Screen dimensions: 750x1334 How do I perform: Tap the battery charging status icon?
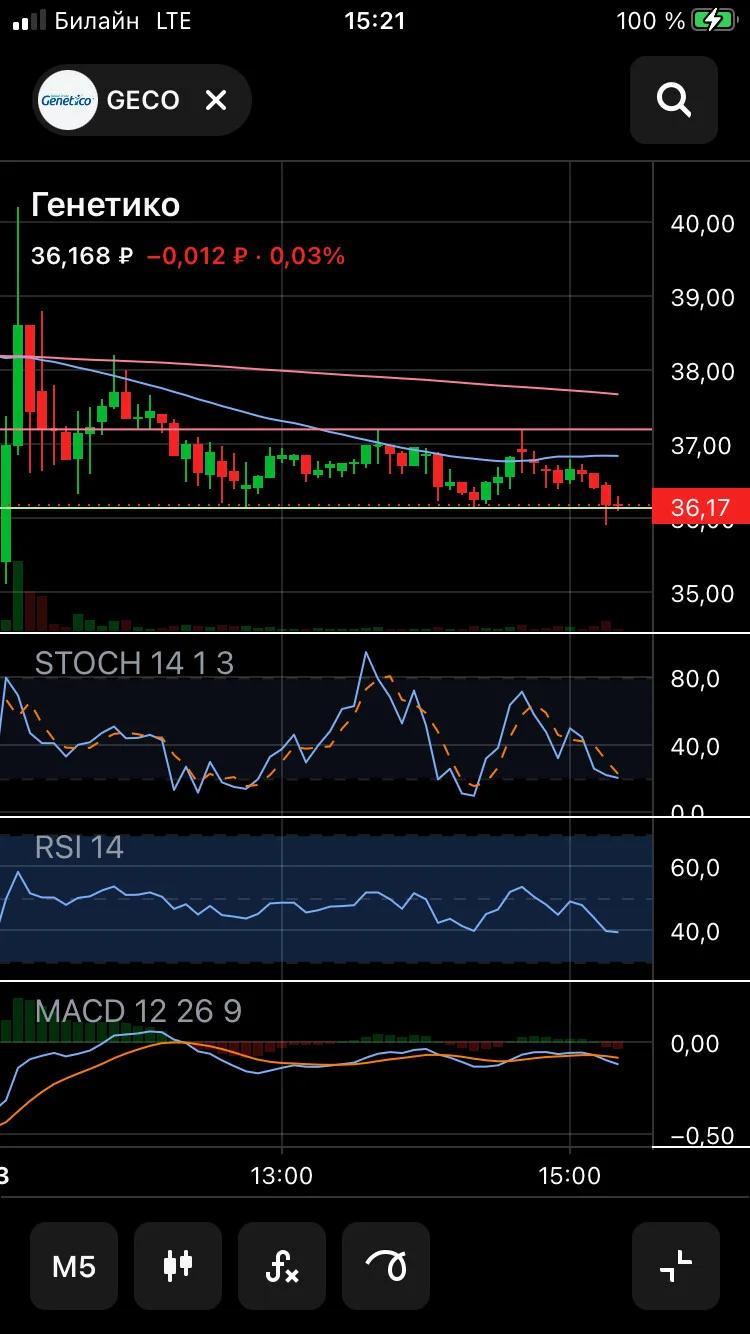click(x=714, y=20)
